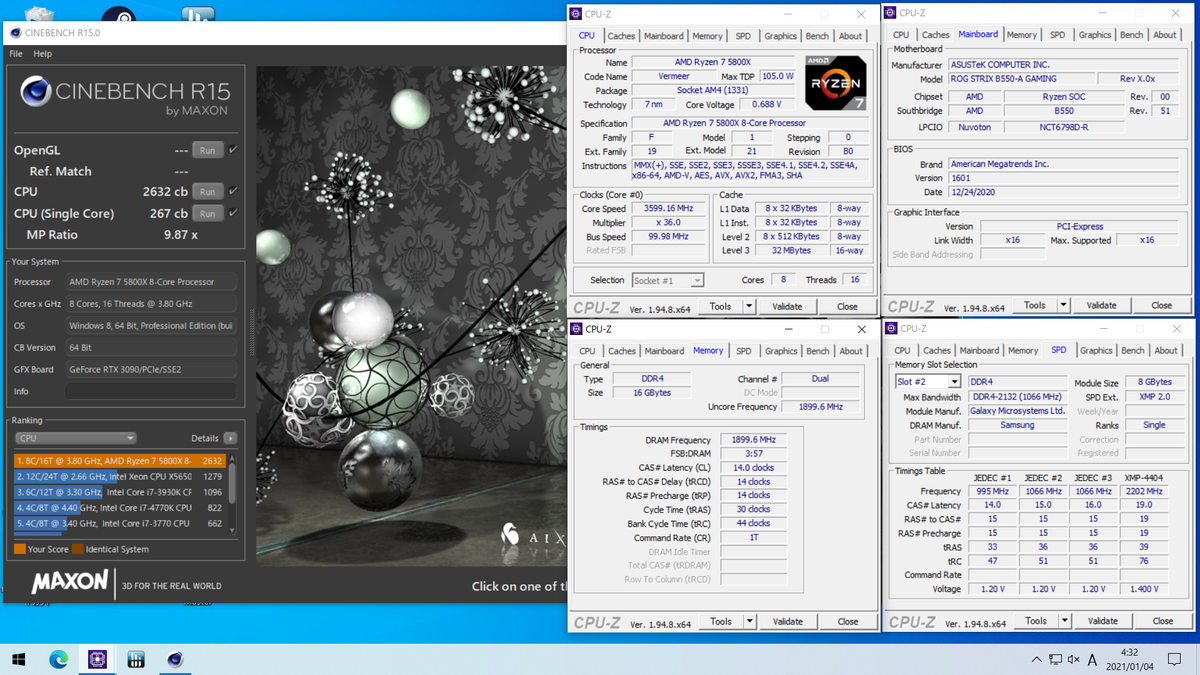Switch to CPU-Z in the taskbar
The image size is (1200, 675).
[x=97, y=659]
